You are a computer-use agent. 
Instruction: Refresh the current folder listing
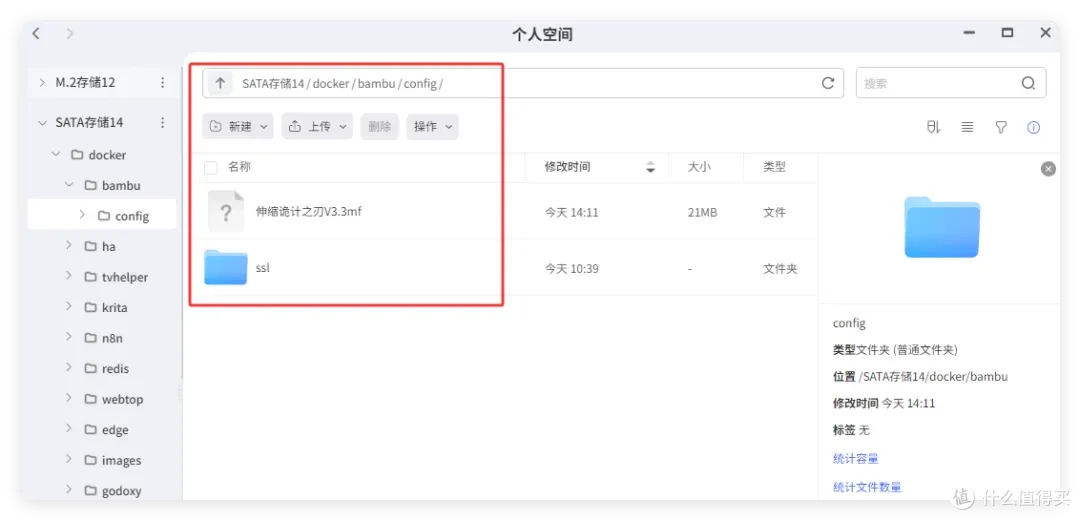coord(828,83)
